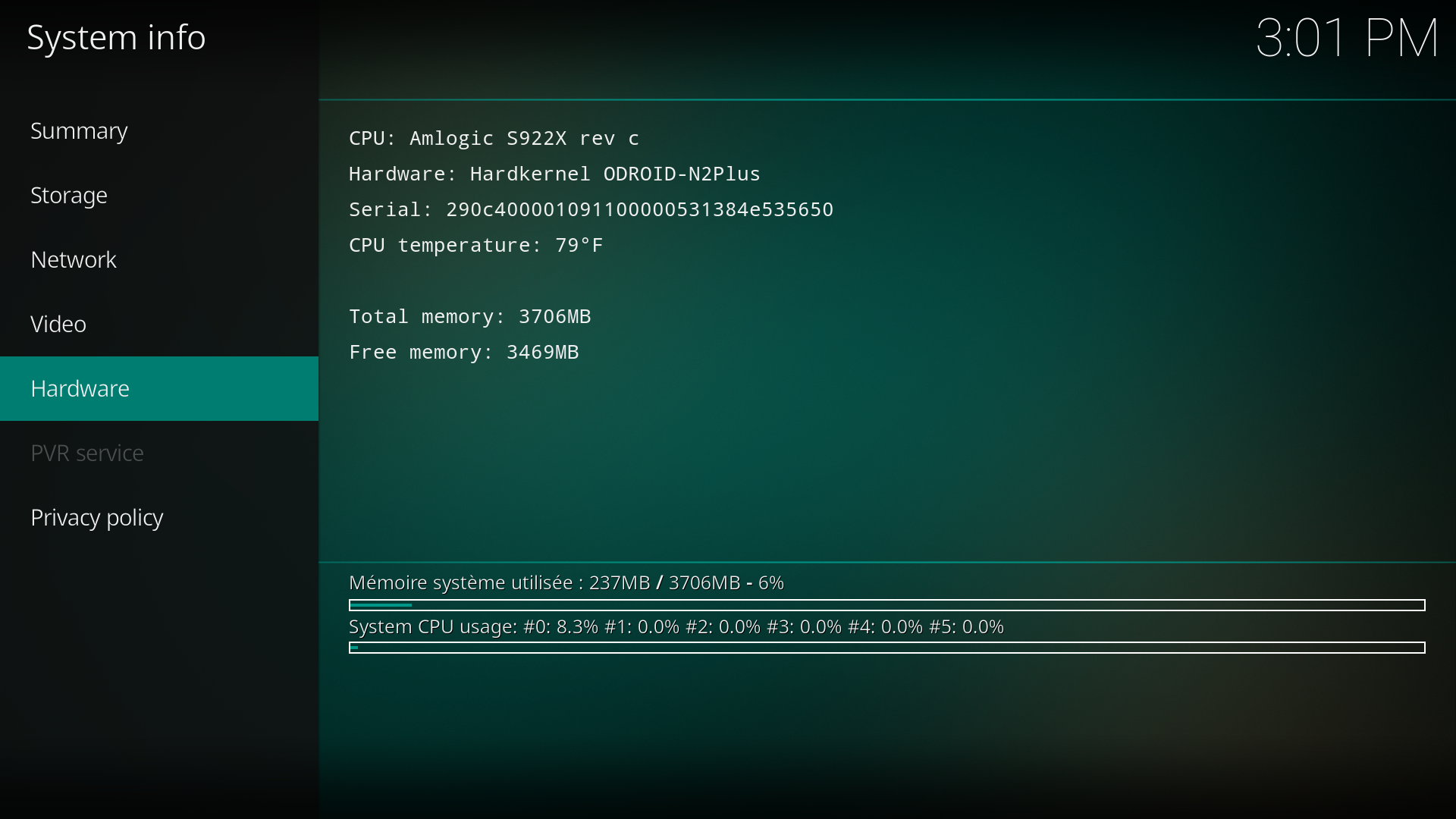Open the Summary section
1456x819 pixels.
point(159,131)
